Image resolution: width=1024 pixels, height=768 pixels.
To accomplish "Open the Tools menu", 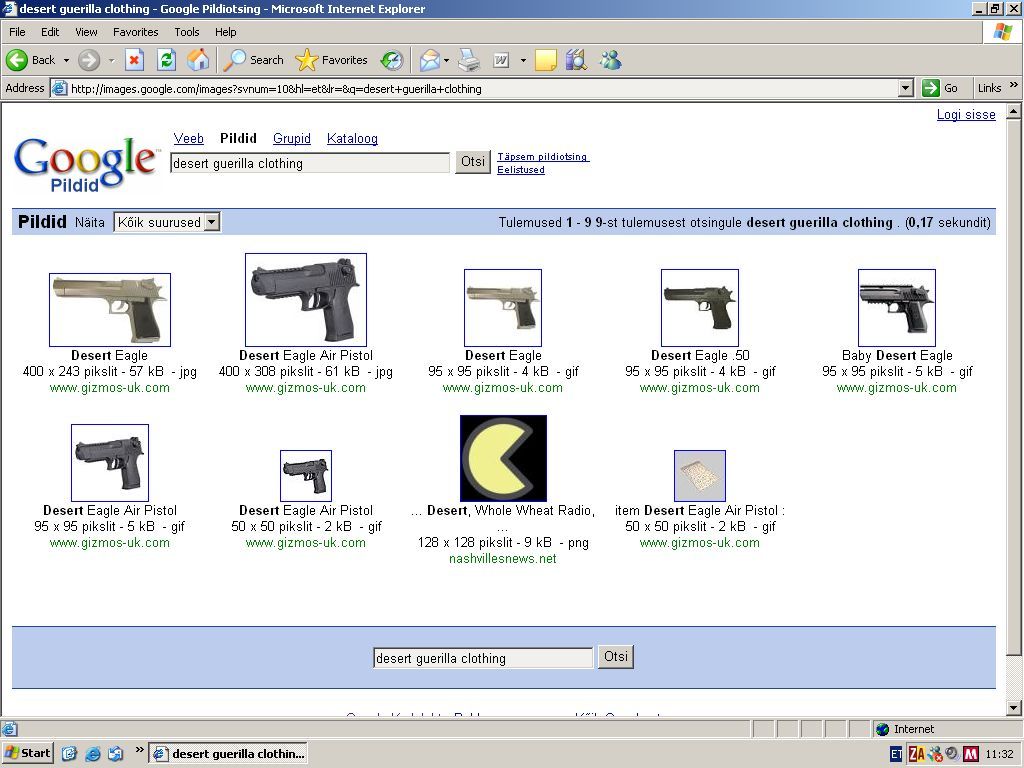I will point(187,32).
